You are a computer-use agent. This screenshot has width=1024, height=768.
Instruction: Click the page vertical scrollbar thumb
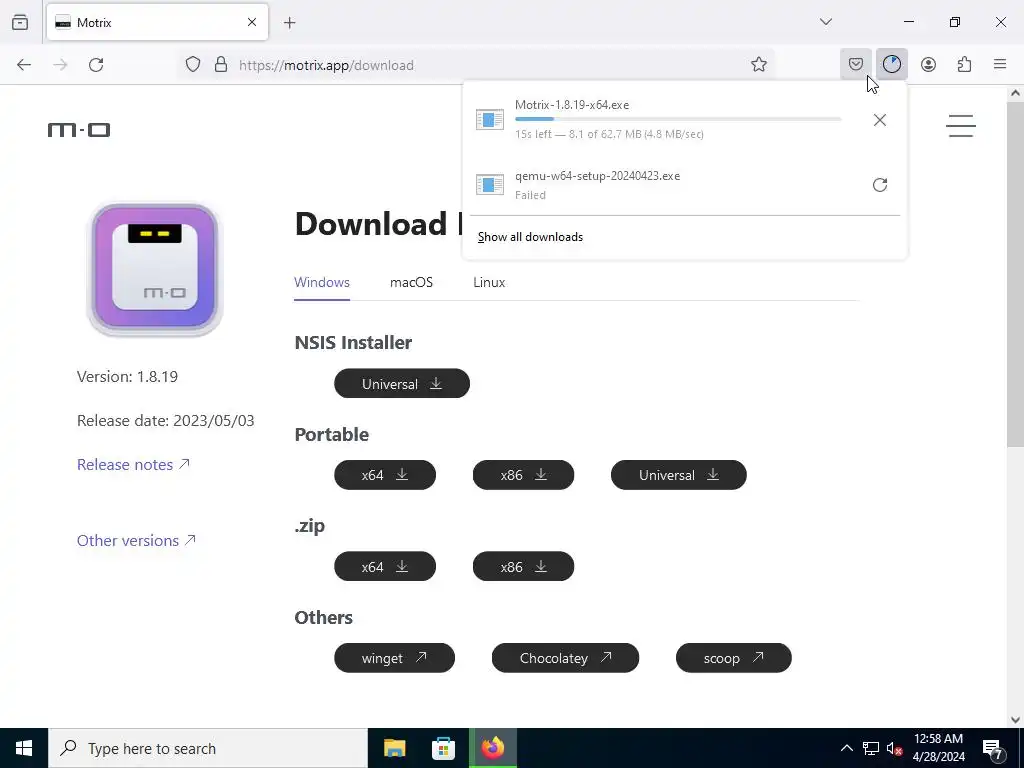[x=1015, y=275]
